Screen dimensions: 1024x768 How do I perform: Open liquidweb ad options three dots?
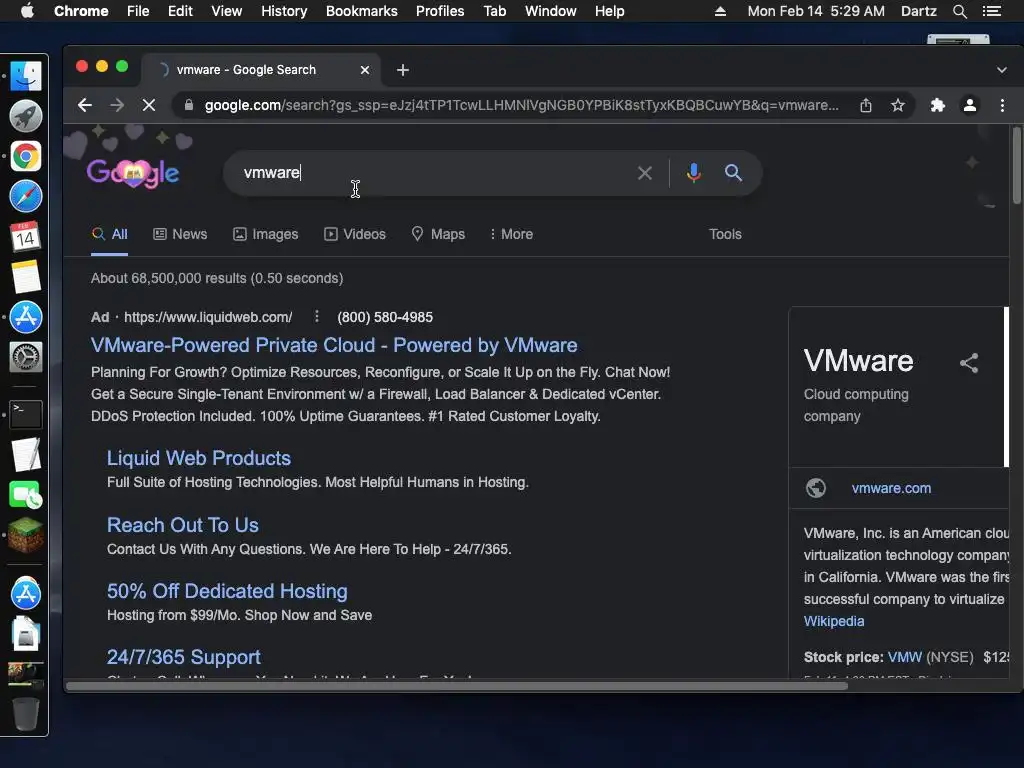tap(317, 317)
